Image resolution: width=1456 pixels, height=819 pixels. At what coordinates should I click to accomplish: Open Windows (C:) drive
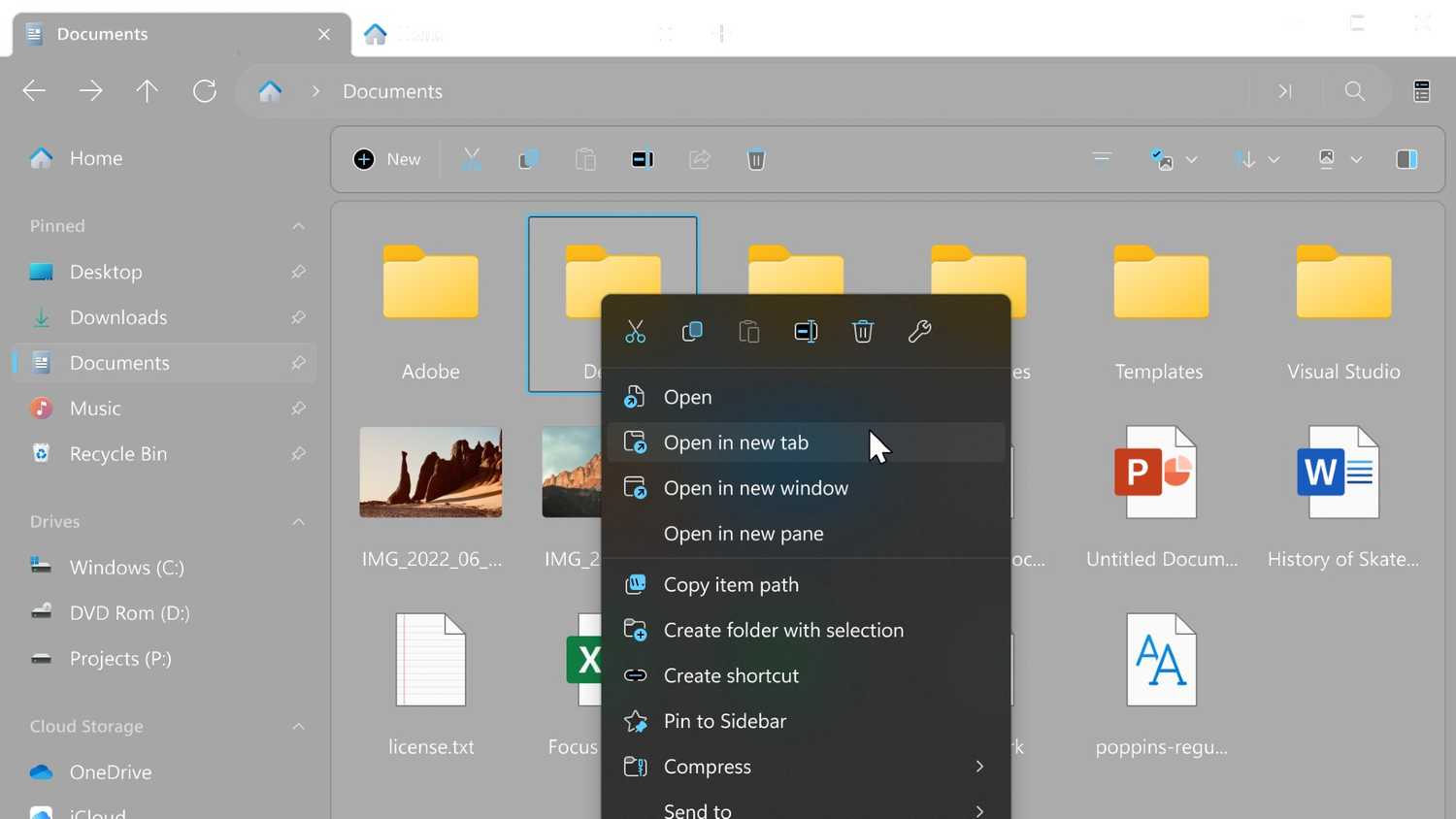pos(163,568)
